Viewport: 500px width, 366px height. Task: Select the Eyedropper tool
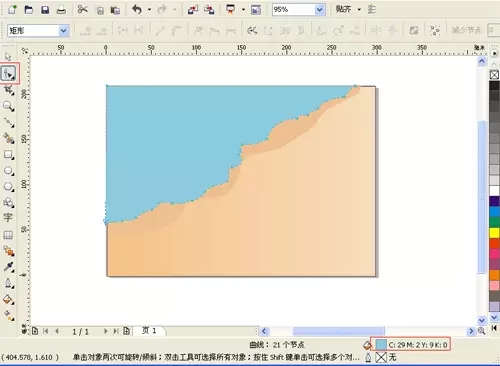[x=9, y=267]
